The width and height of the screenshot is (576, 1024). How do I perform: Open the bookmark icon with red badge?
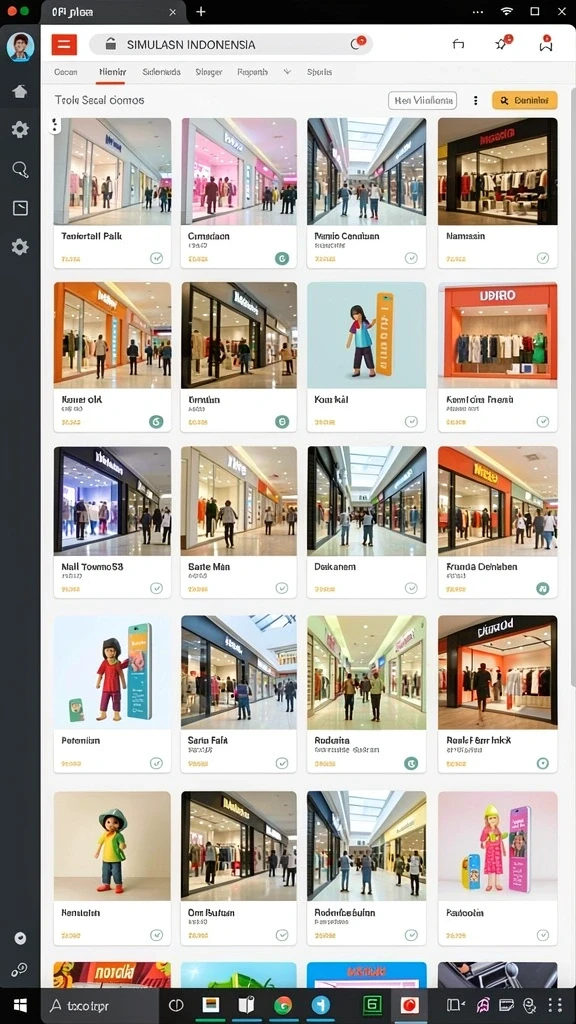click(545, 44)
